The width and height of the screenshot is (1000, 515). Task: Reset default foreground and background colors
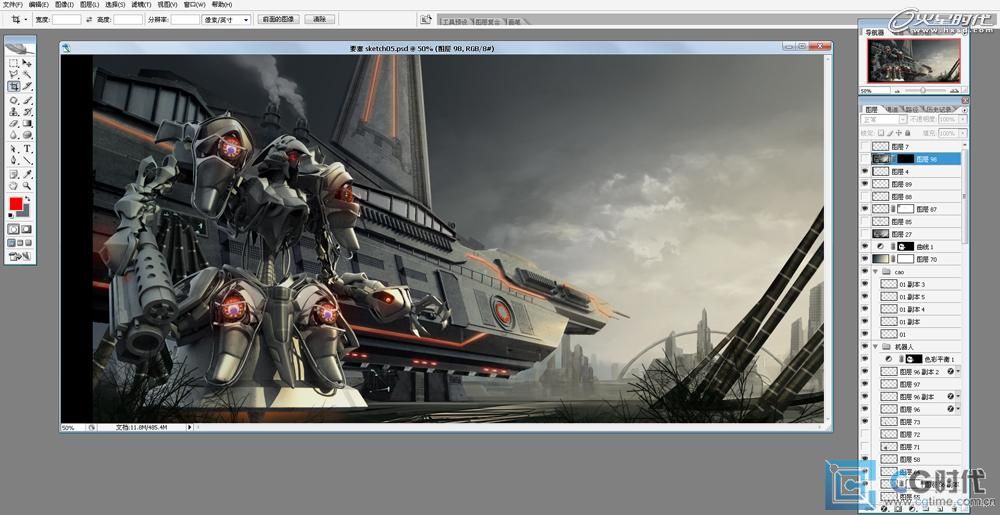[11, 215]
